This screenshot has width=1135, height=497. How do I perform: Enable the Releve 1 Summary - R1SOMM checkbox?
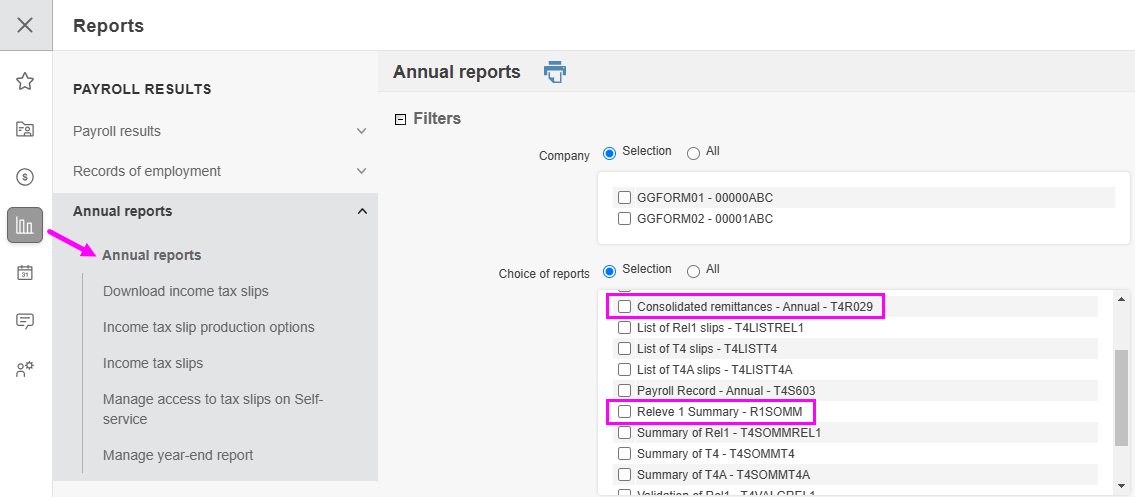coord(624,412)
